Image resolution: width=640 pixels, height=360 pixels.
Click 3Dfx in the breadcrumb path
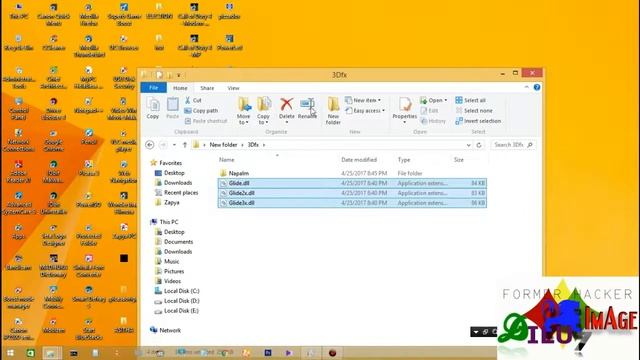click(253, 145)
